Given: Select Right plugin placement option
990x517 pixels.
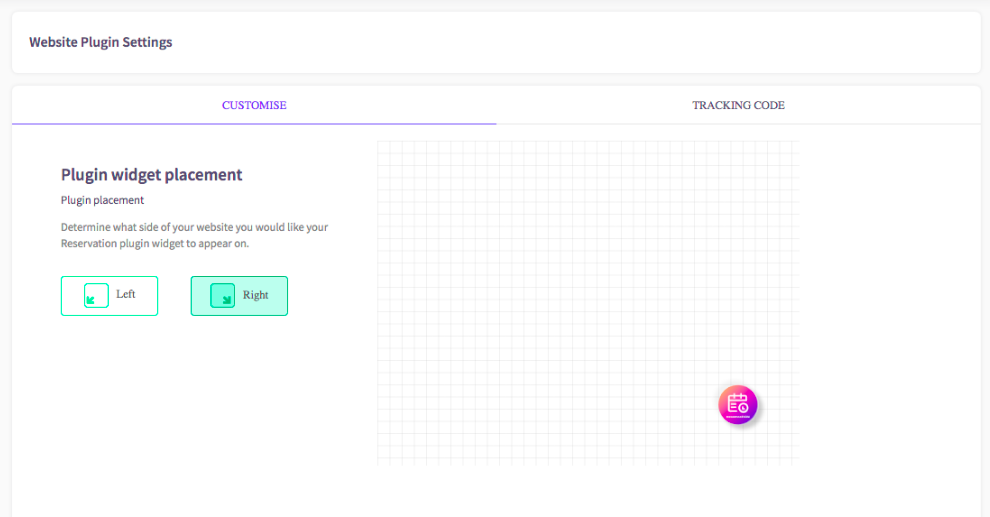Looking at the screenshot, I should coord(239,295).
